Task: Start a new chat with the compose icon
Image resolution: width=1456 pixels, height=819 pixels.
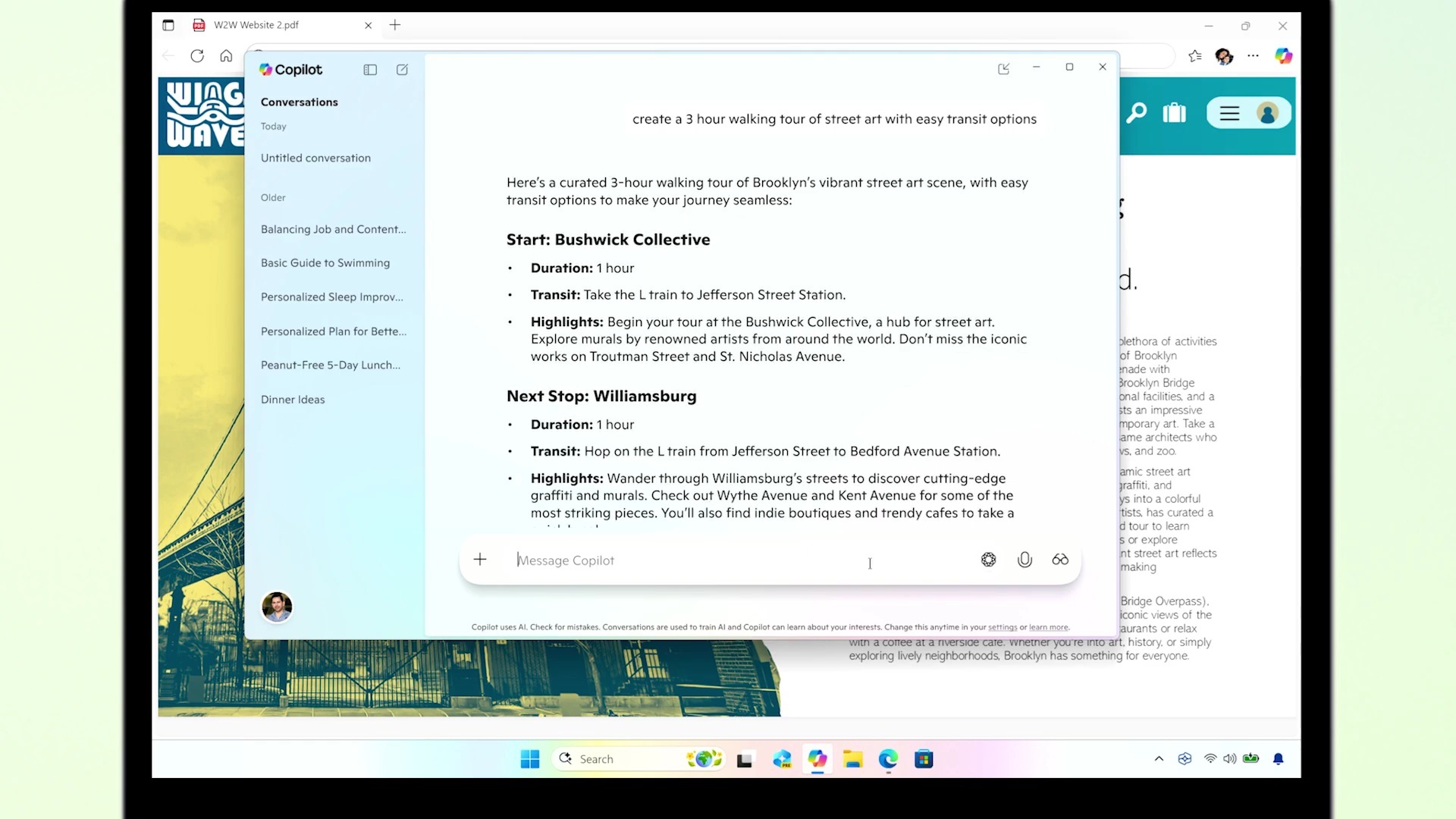Action: (x=403, y=70)
